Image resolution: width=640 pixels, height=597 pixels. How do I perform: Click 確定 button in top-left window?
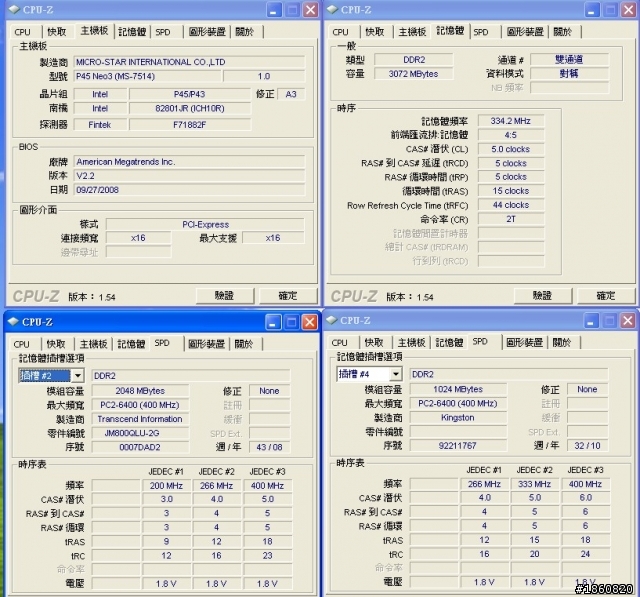pyautogui.click(x=288, y=295)
